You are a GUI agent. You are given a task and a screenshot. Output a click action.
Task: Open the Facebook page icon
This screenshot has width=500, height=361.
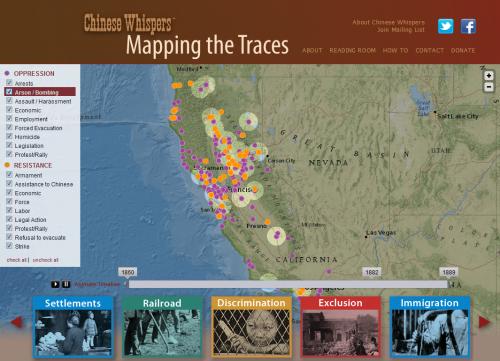coord(468,26)
